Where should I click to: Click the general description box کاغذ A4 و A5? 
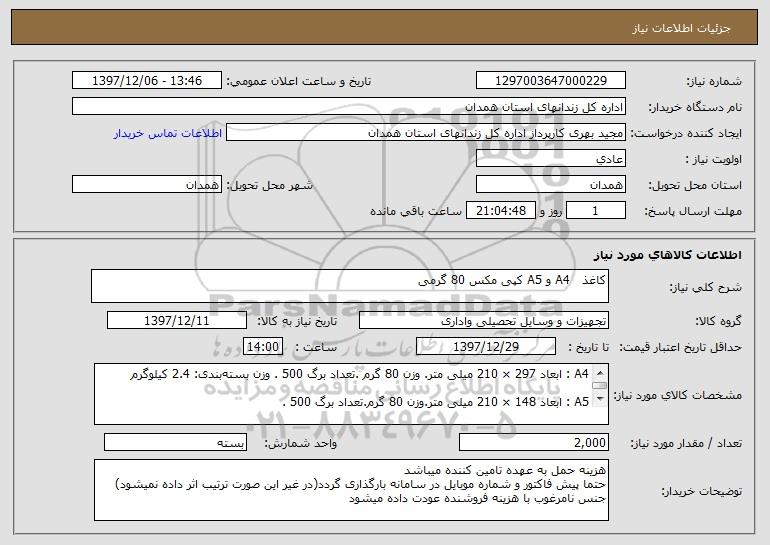tap(350, 286)
